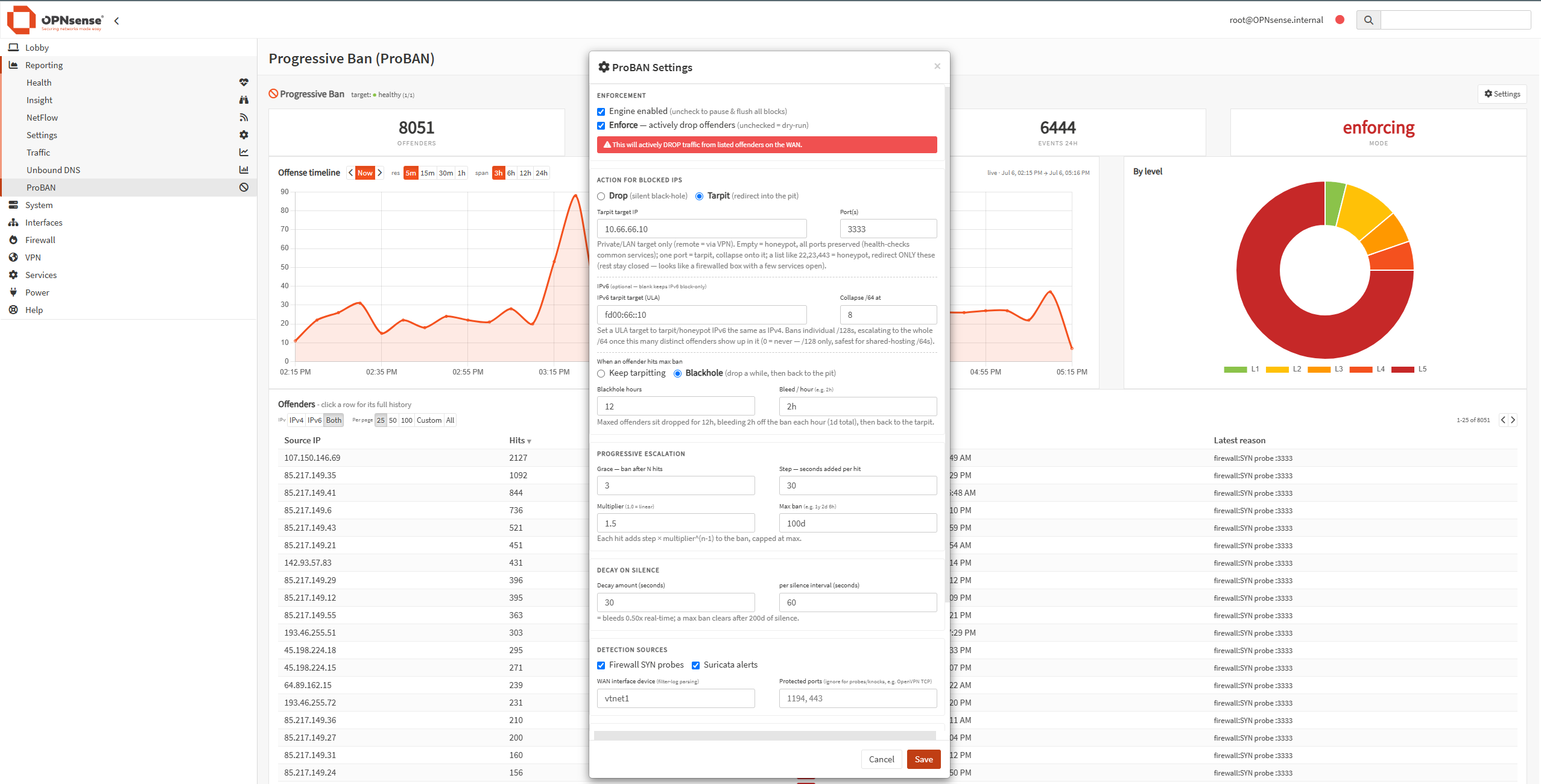Viewport: 1541px width, 784px height.
Task: Collapse the sidebar with the chevron
Action: click(116, 21)
